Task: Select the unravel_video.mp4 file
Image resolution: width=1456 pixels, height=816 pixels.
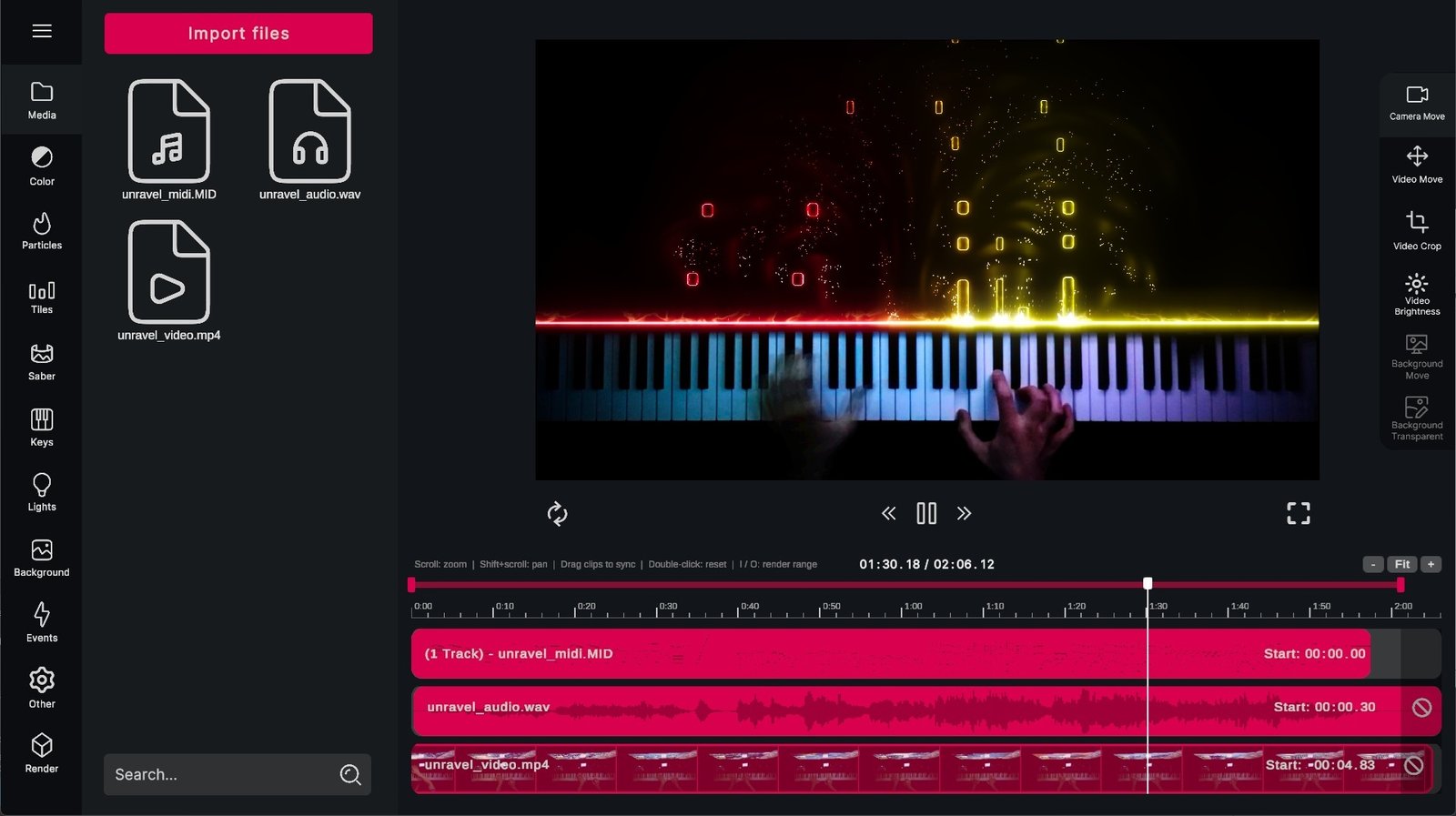Action: click(169, 281)
